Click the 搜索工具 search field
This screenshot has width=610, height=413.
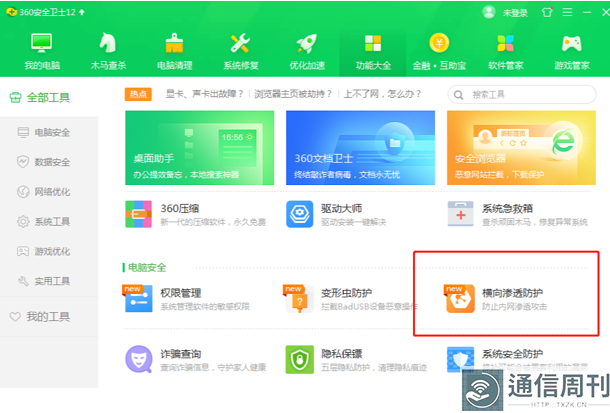pyautogui.click(x=522, y=94)
